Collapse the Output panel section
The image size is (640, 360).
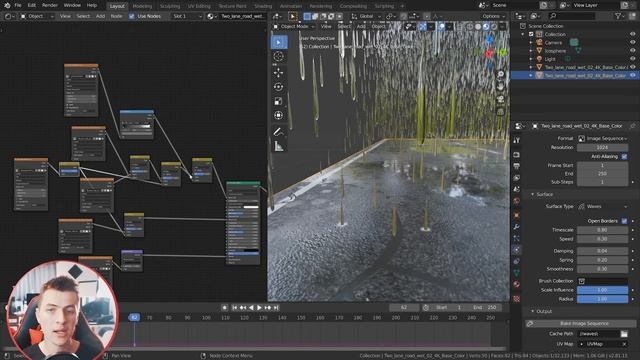[x=532, y=311]
